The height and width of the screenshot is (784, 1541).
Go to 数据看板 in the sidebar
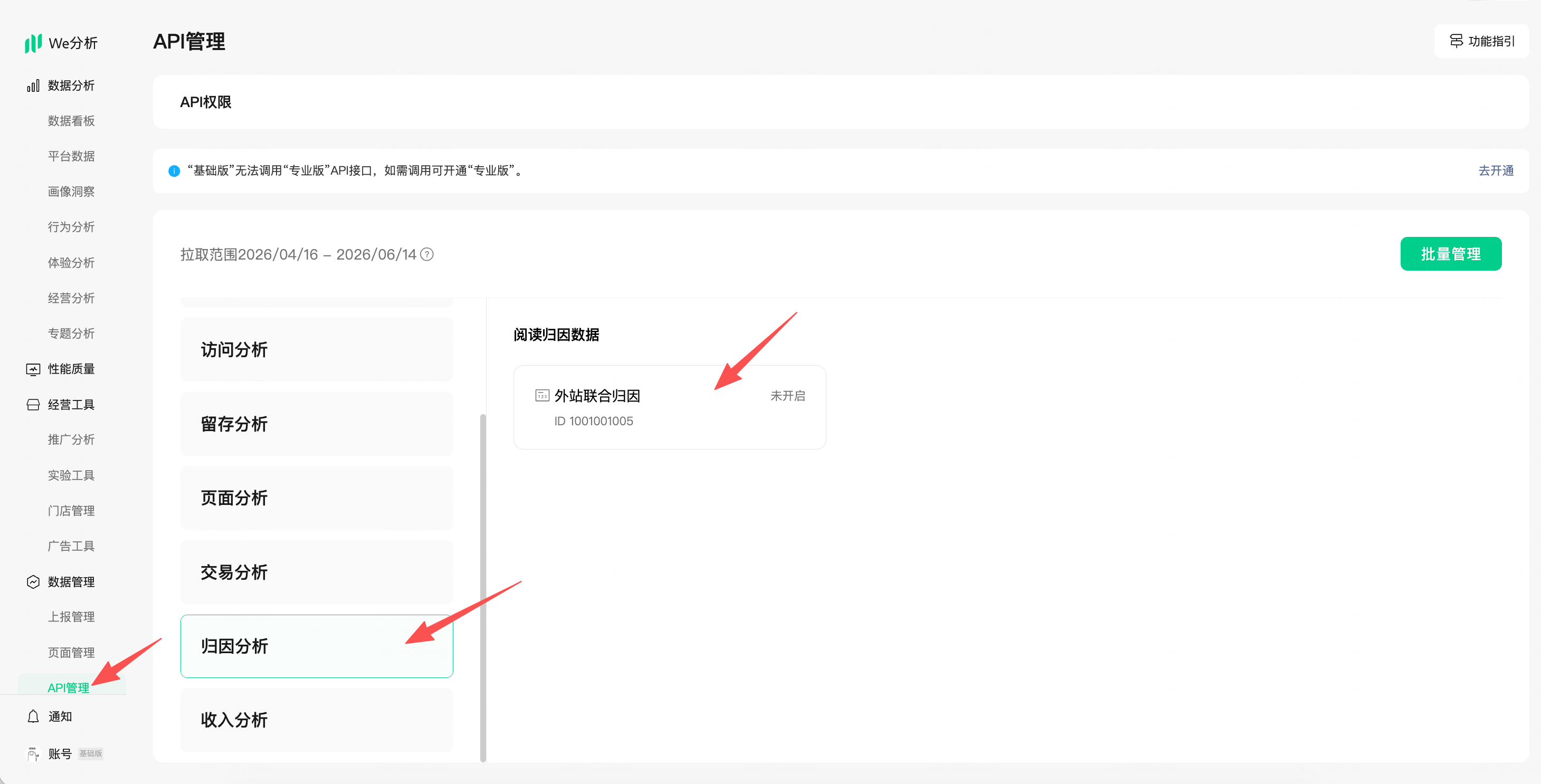point(71,121)
